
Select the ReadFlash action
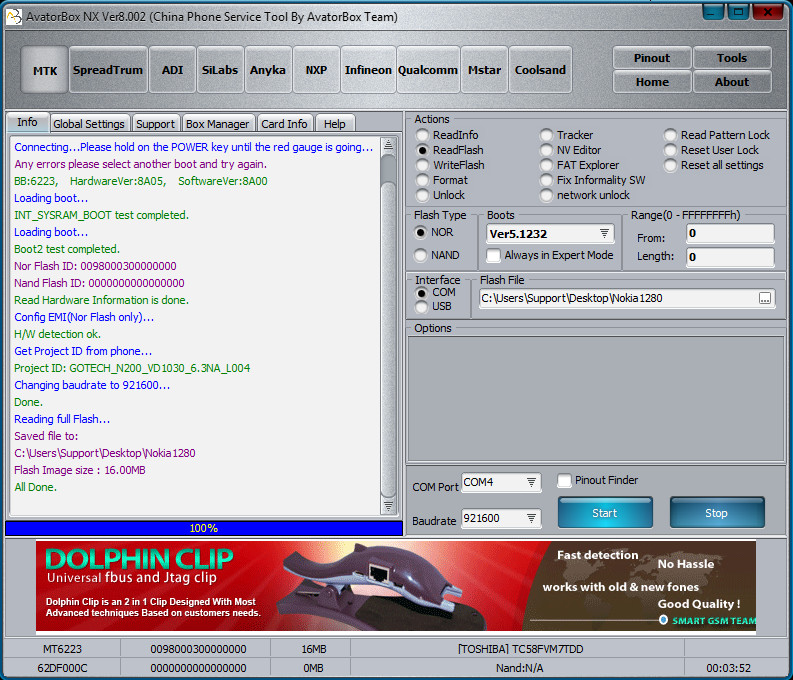click(x=450, y=150)
